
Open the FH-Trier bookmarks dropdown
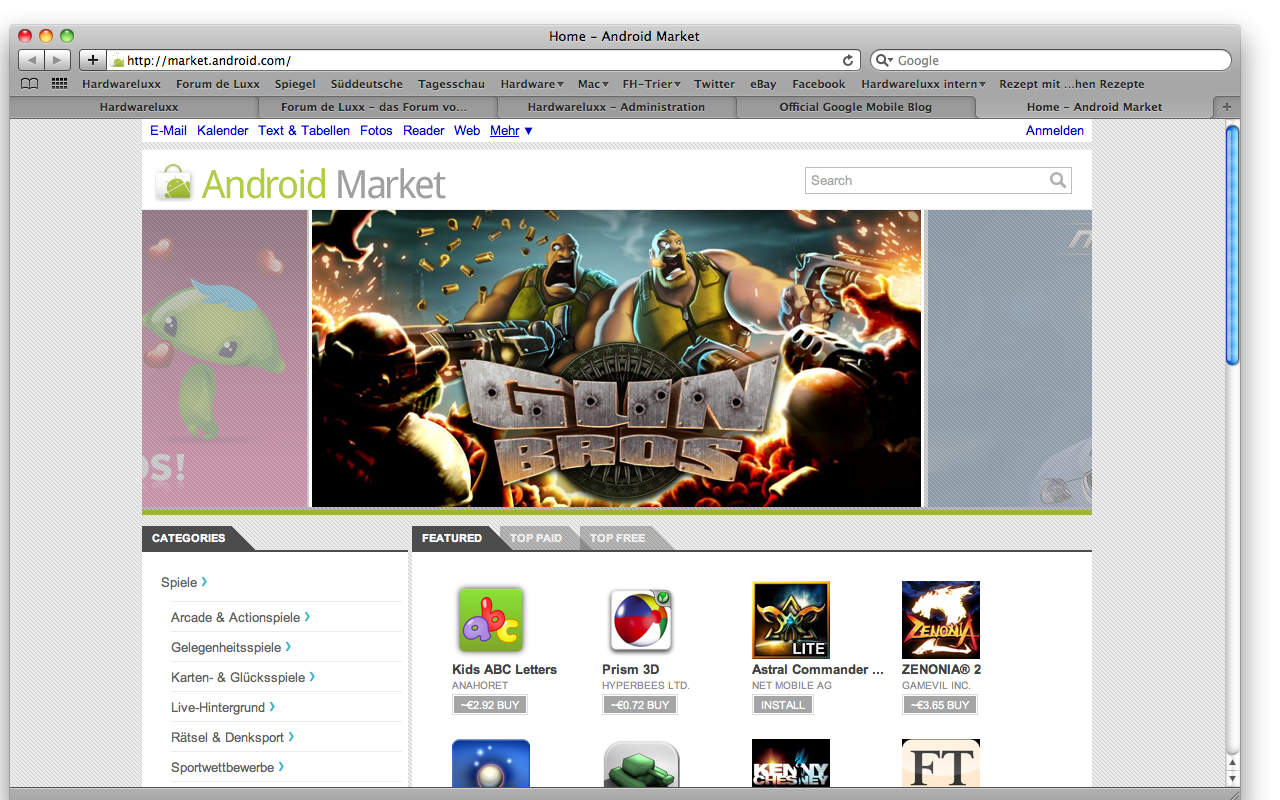click(x=651, y=84)
